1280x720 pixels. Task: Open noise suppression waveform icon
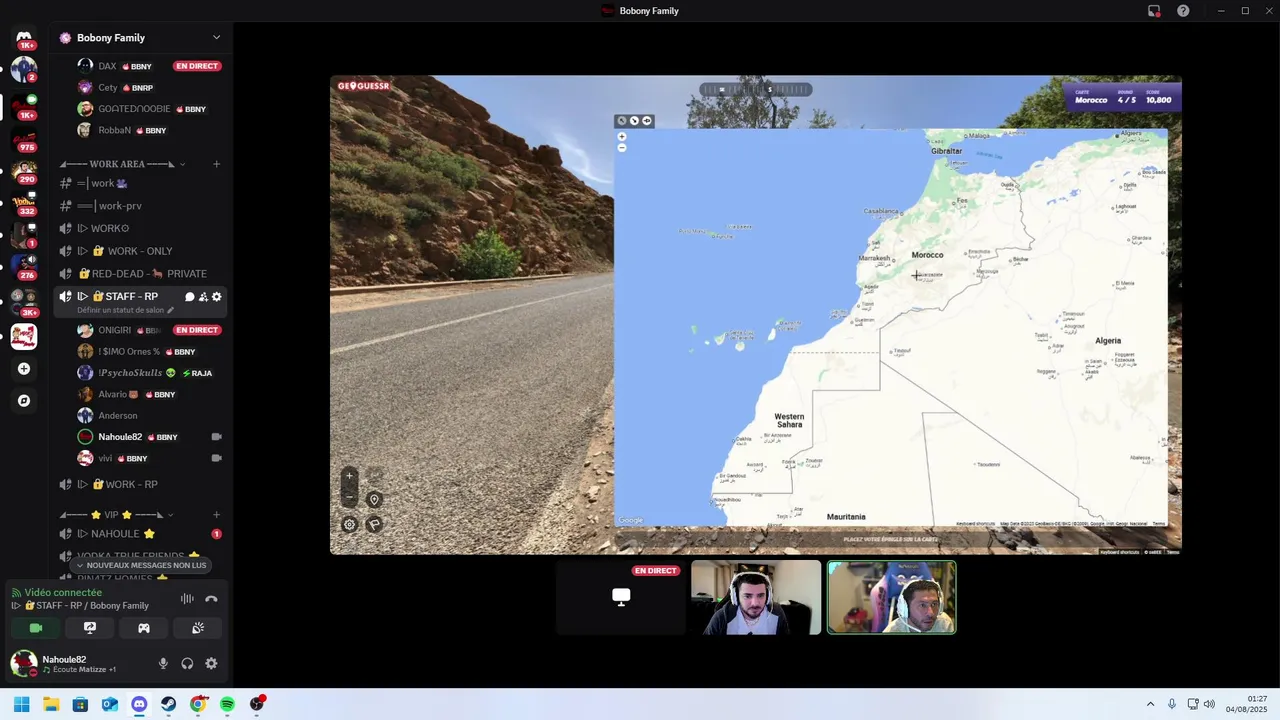click(187, 599)
